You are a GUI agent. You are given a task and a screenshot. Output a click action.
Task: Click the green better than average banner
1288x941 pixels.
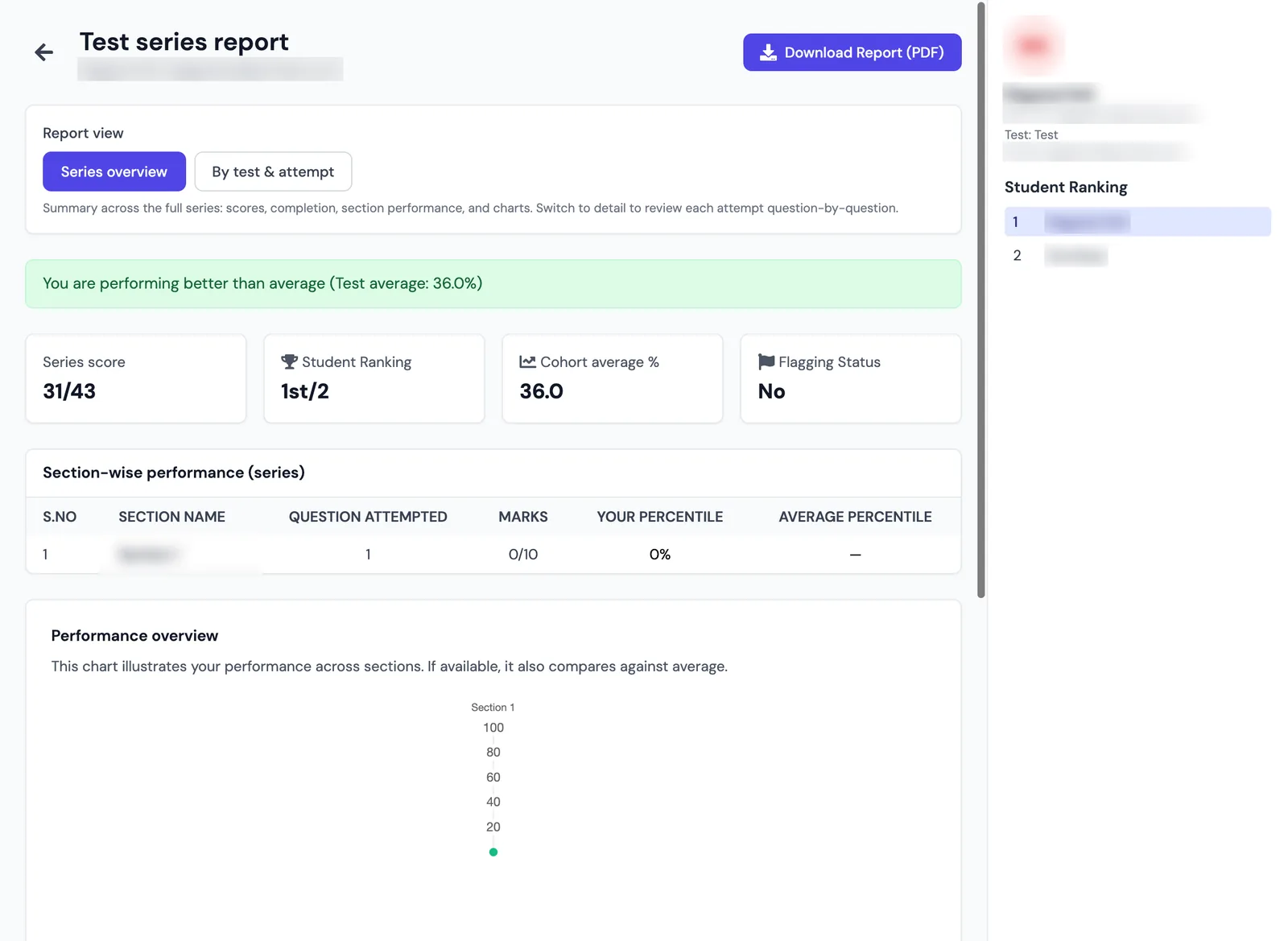click(x=493, y=283)
